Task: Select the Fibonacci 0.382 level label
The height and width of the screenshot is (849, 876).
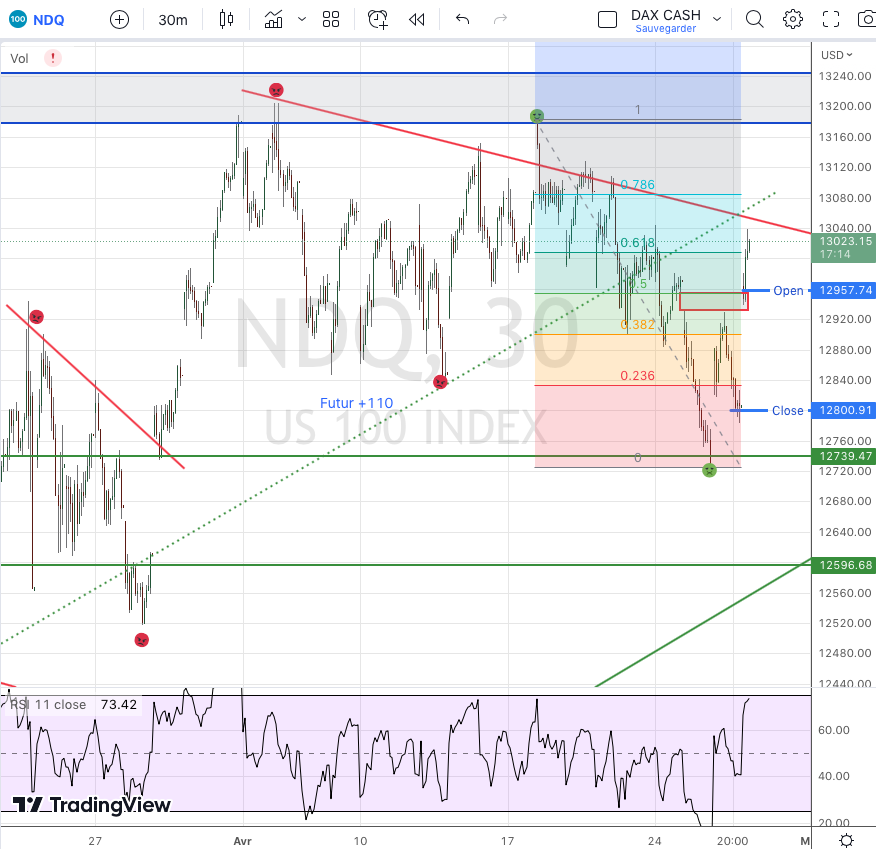Action: [x=637, y=325]
